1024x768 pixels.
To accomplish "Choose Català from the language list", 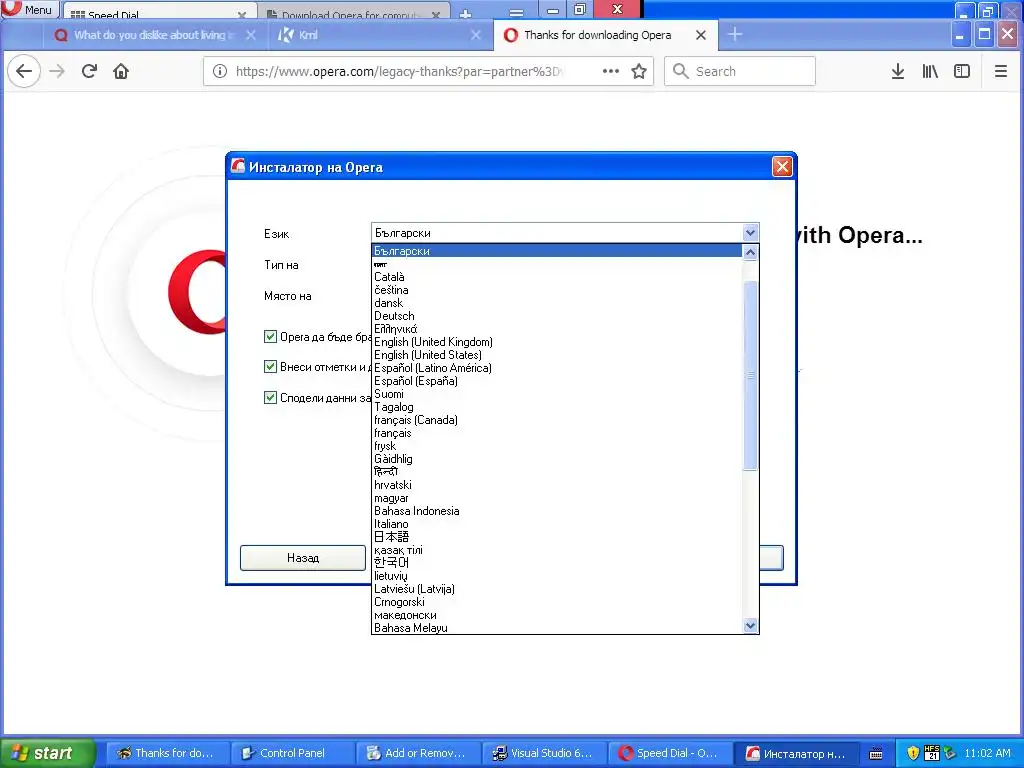I will coord(557,277).
